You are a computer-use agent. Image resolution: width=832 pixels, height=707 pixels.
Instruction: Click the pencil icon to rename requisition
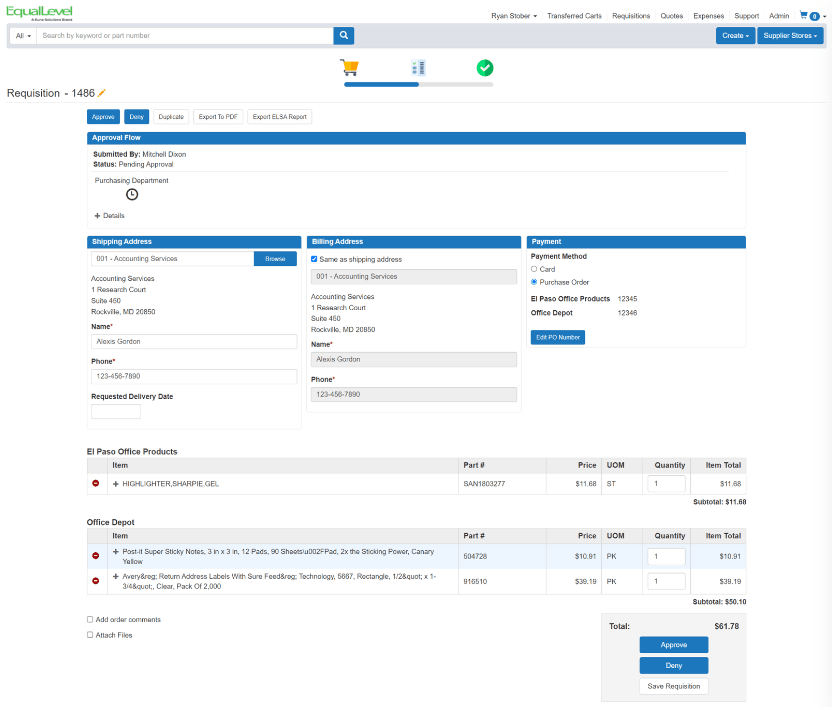(102, 93)
